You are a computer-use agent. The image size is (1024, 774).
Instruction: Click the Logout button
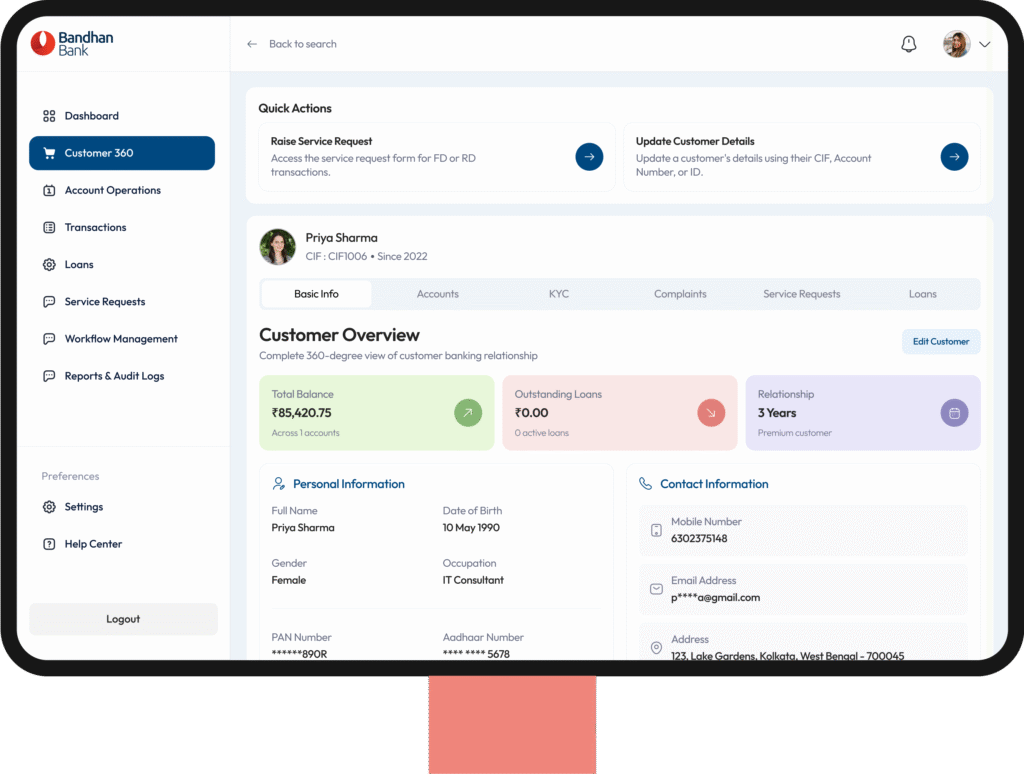123,619
